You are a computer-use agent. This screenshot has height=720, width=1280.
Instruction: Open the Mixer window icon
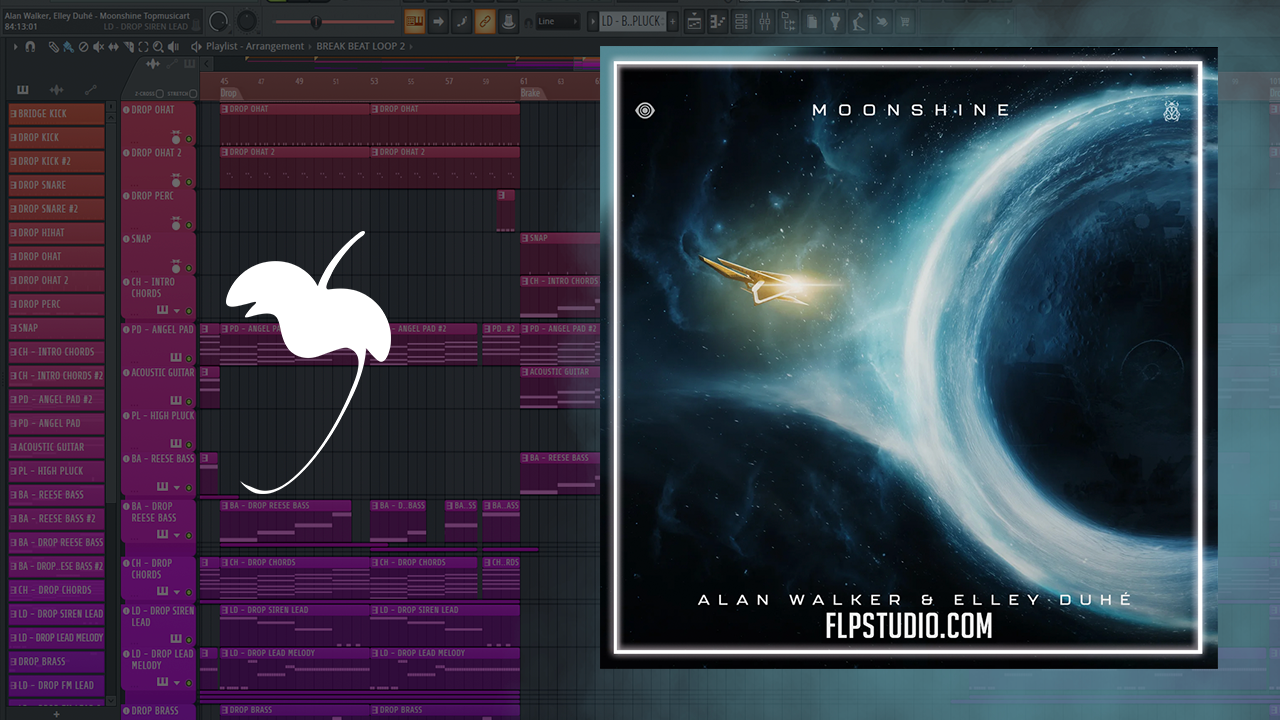click(764, 21)
